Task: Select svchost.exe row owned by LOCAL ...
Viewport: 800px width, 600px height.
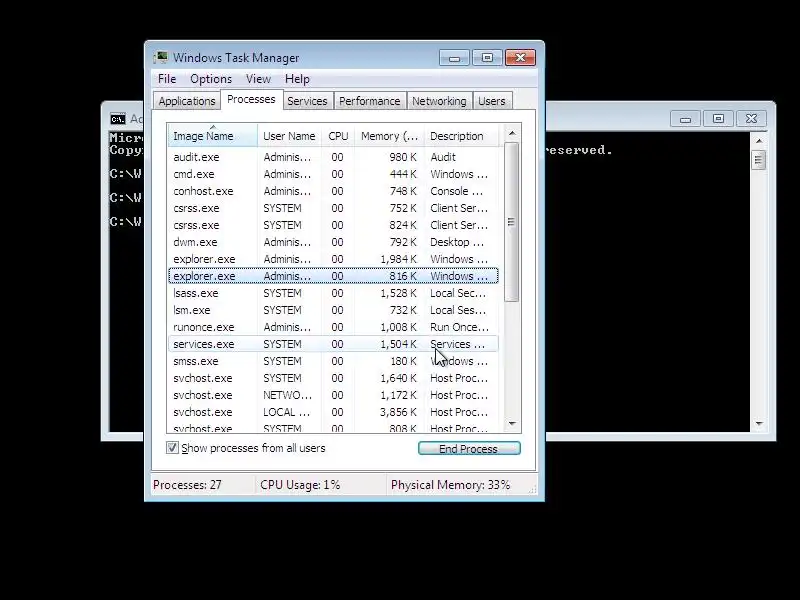Action: [x=333, y=412]
